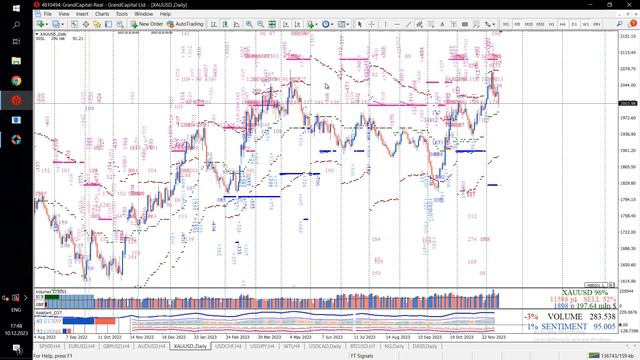Expand the New Chart dropdown arrow
The image size is (640, 360).
point(47,24)
